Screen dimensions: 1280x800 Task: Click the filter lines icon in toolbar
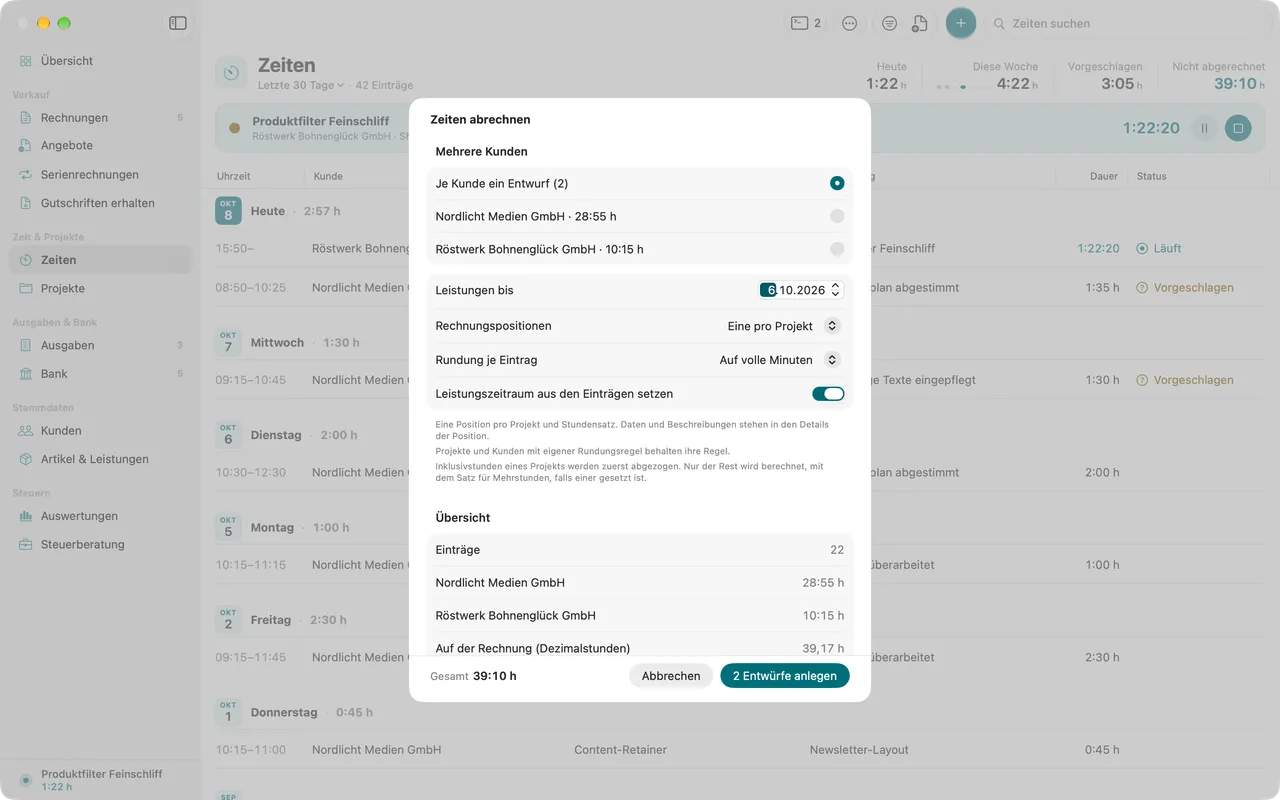tap(890, 23)
